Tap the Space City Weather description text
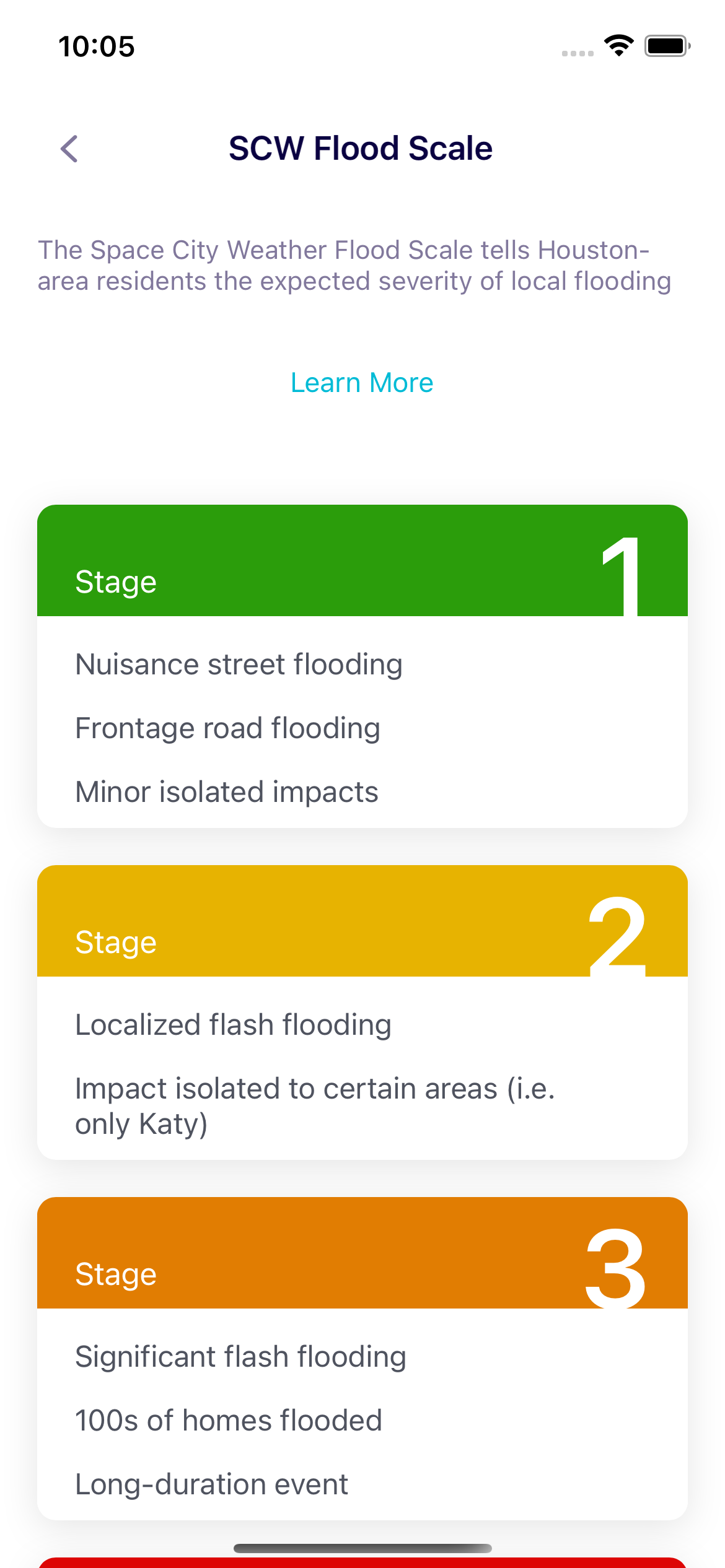 click(354, 265)
